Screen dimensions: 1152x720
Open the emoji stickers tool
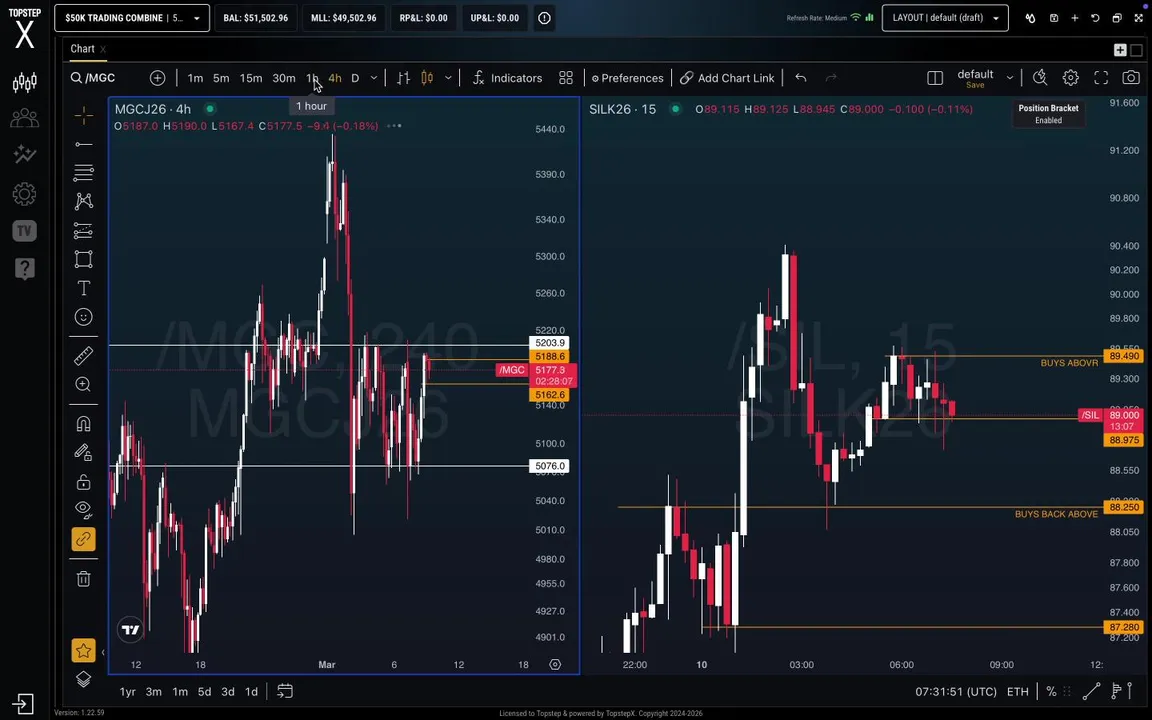[84, 317]
